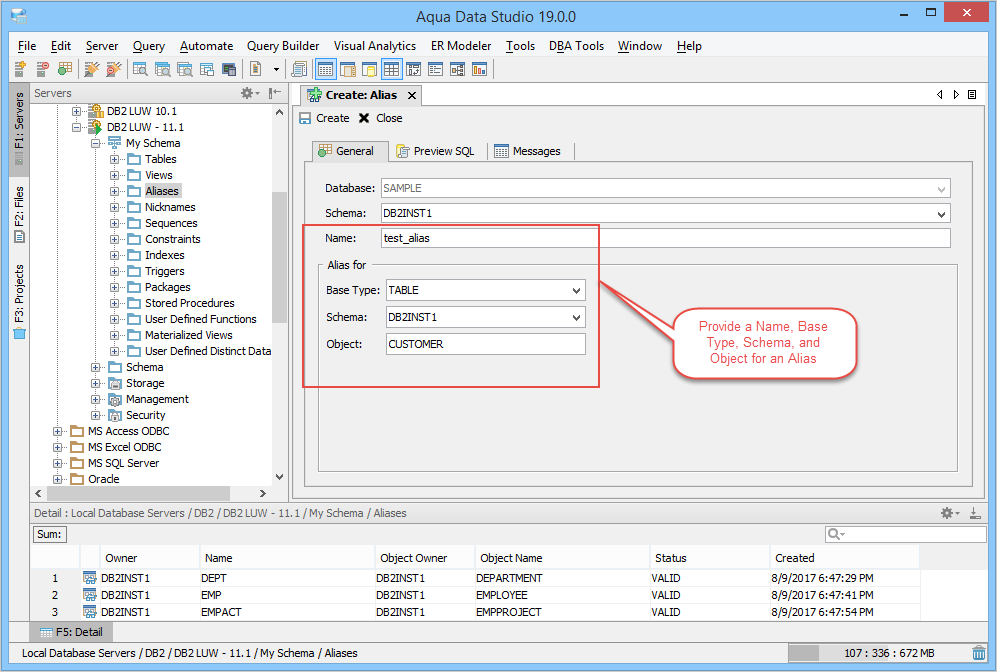
Task: Expand the Tables tree node
Action: [114, 159]
